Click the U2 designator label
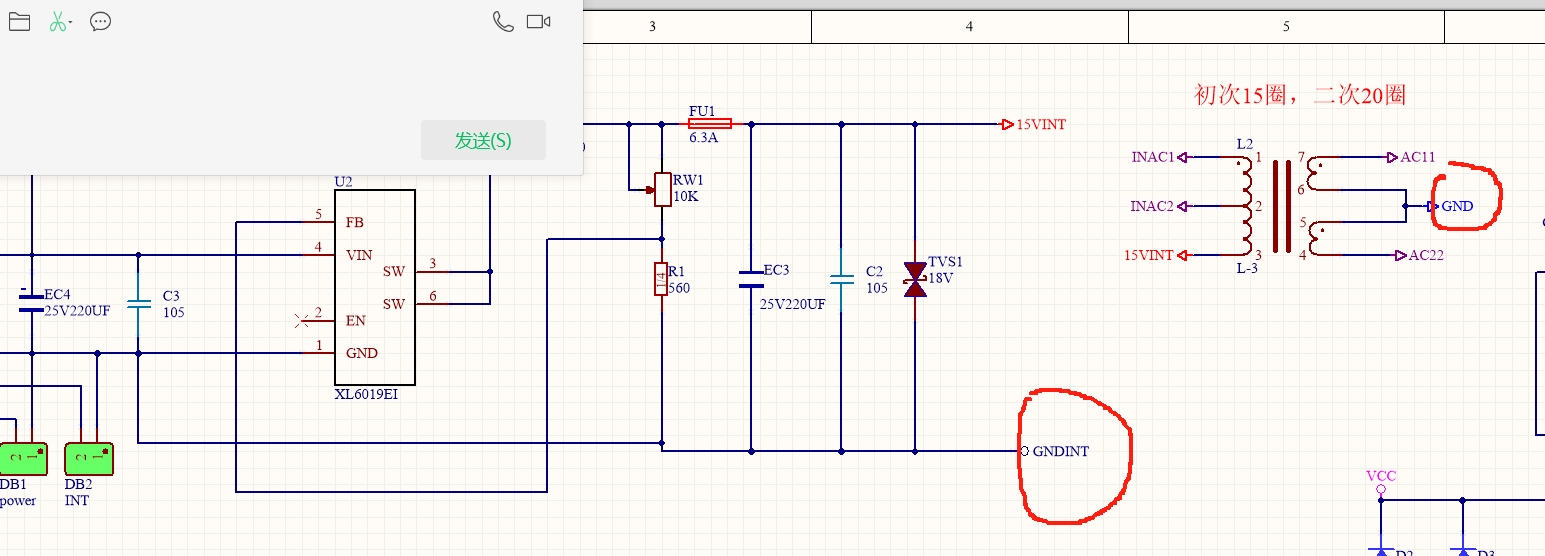 tap(343, 181)
